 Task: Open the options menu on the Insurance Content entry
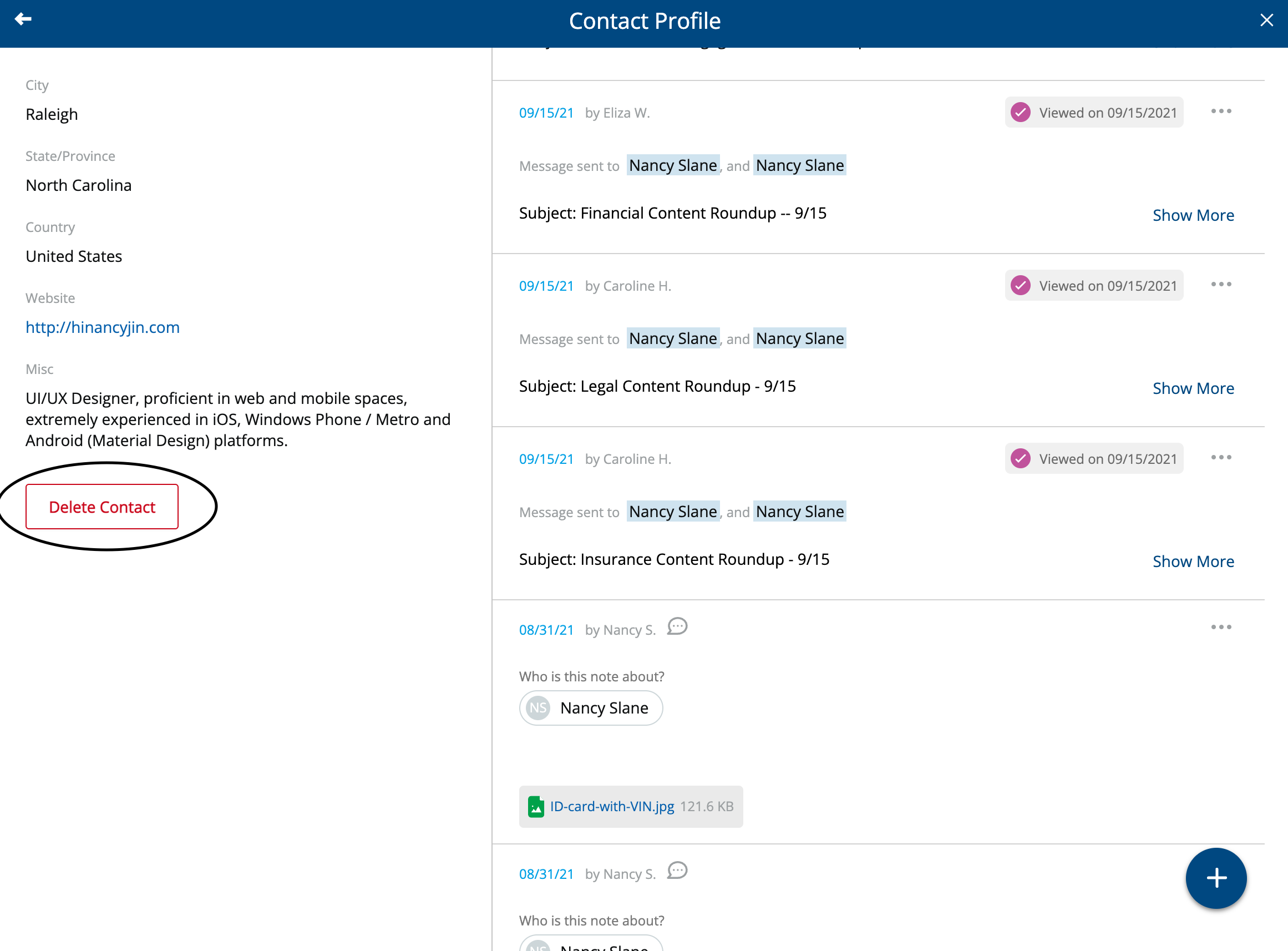1222,457
